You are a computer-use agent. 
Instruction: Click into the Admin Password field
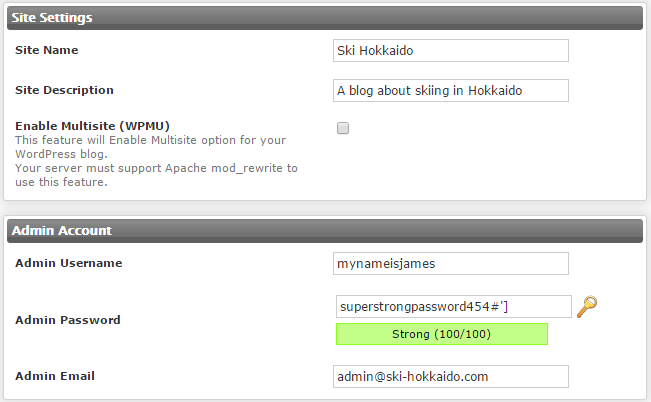coord(453,306)
